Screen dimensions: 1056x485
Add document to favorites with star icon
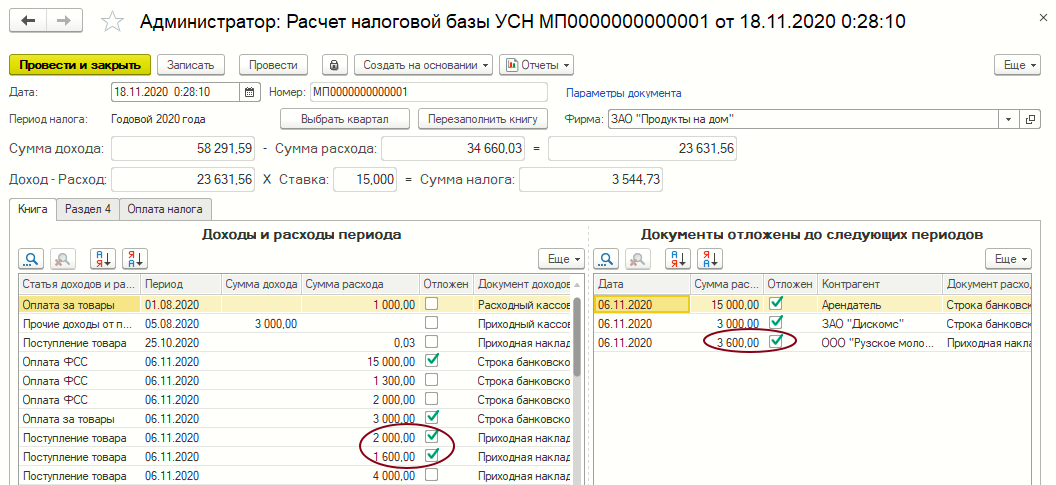click(113, 22)
